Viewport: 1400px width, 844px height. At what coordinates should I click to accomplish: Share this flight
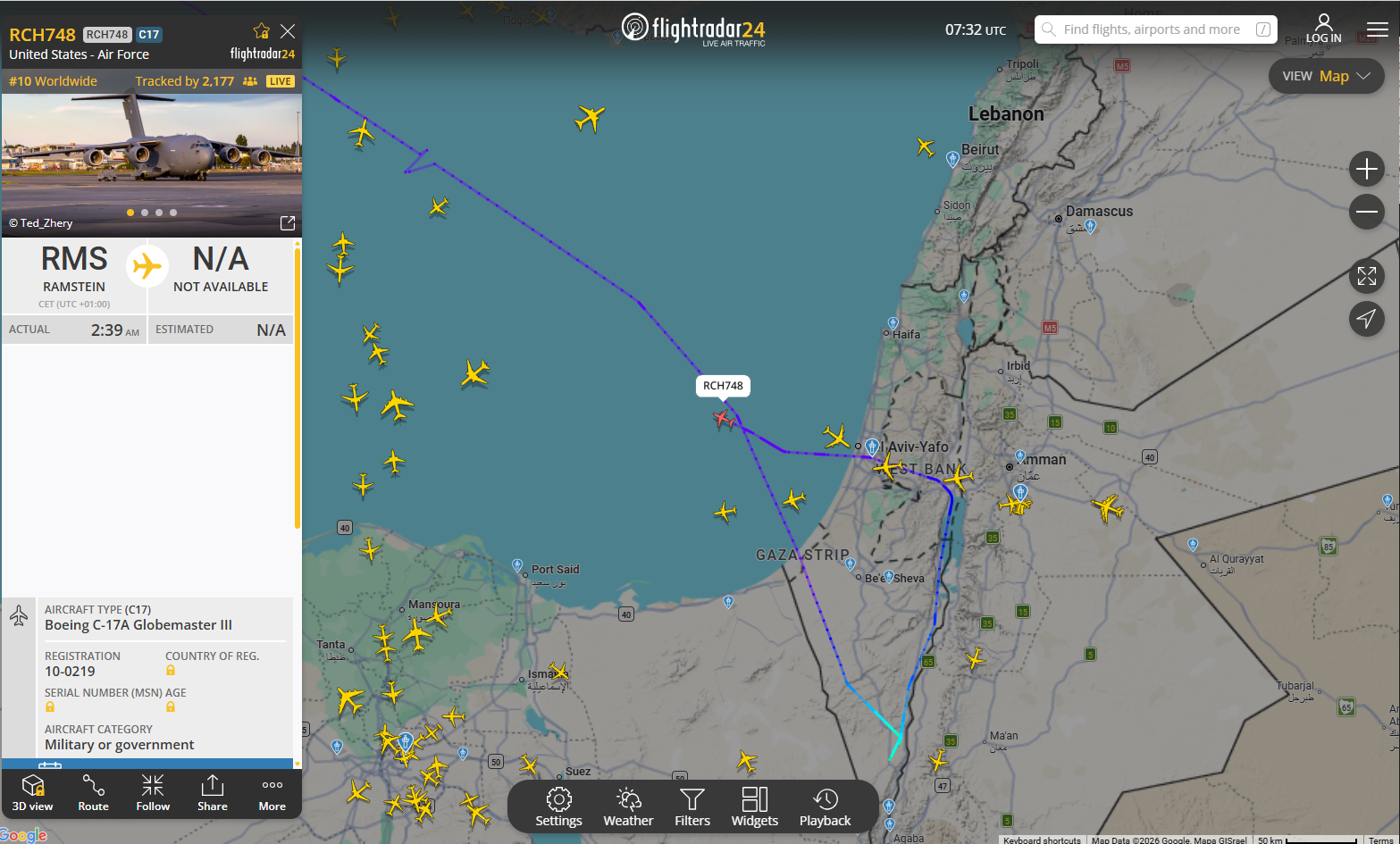tap(213, 793)
